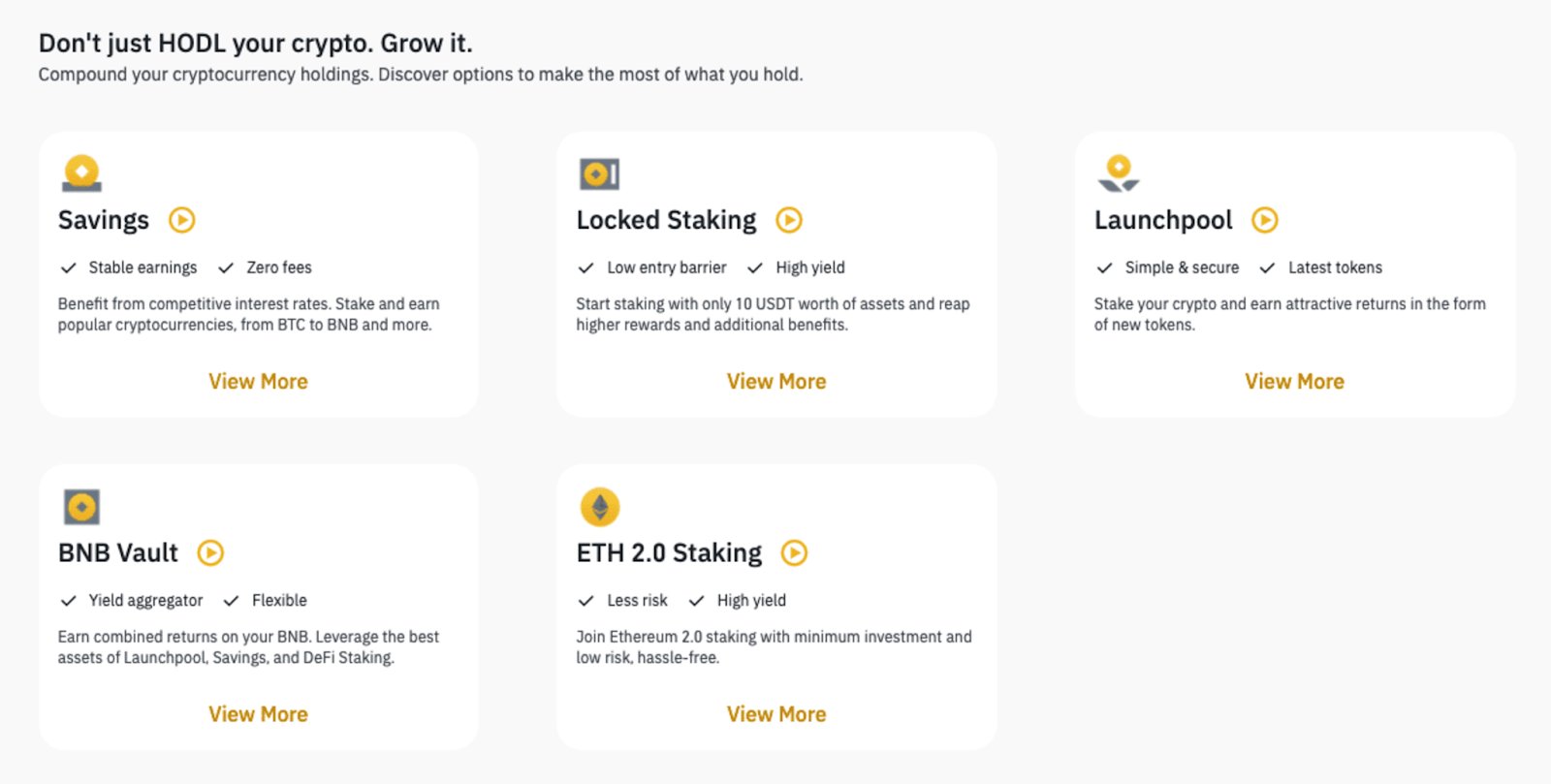Viewport: 1551px width, 784px height.
Task: Click the Stable earnings checkmark
Action: coord(68,267)
